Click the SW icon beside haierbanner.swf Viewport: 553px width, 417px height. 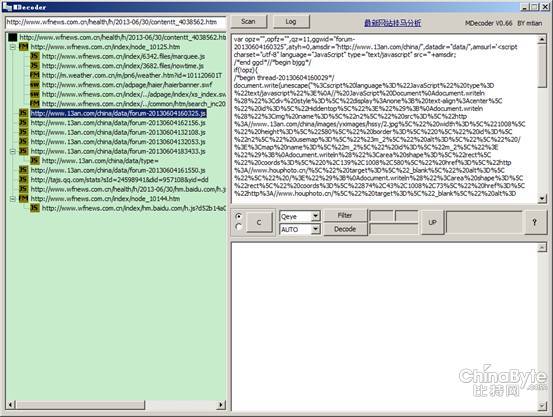(35, 85)
